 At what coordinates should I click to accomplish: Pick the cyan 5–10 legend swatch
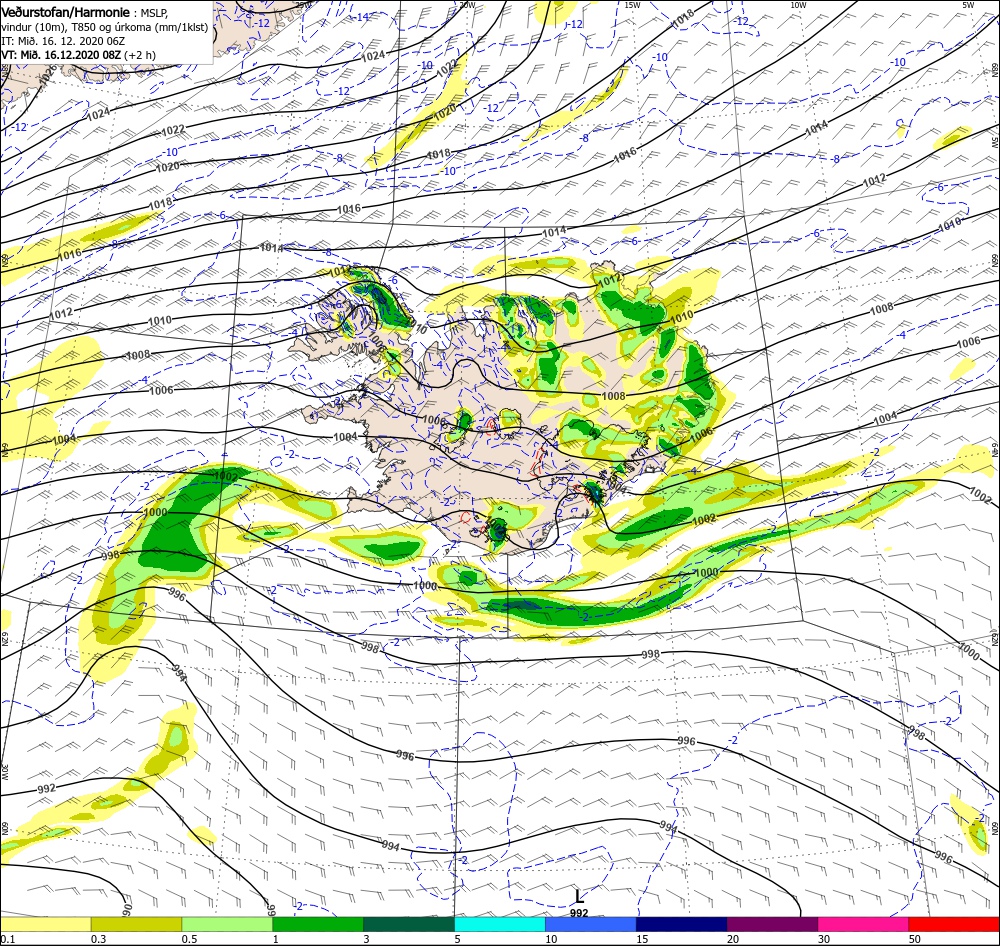[500, 924]
